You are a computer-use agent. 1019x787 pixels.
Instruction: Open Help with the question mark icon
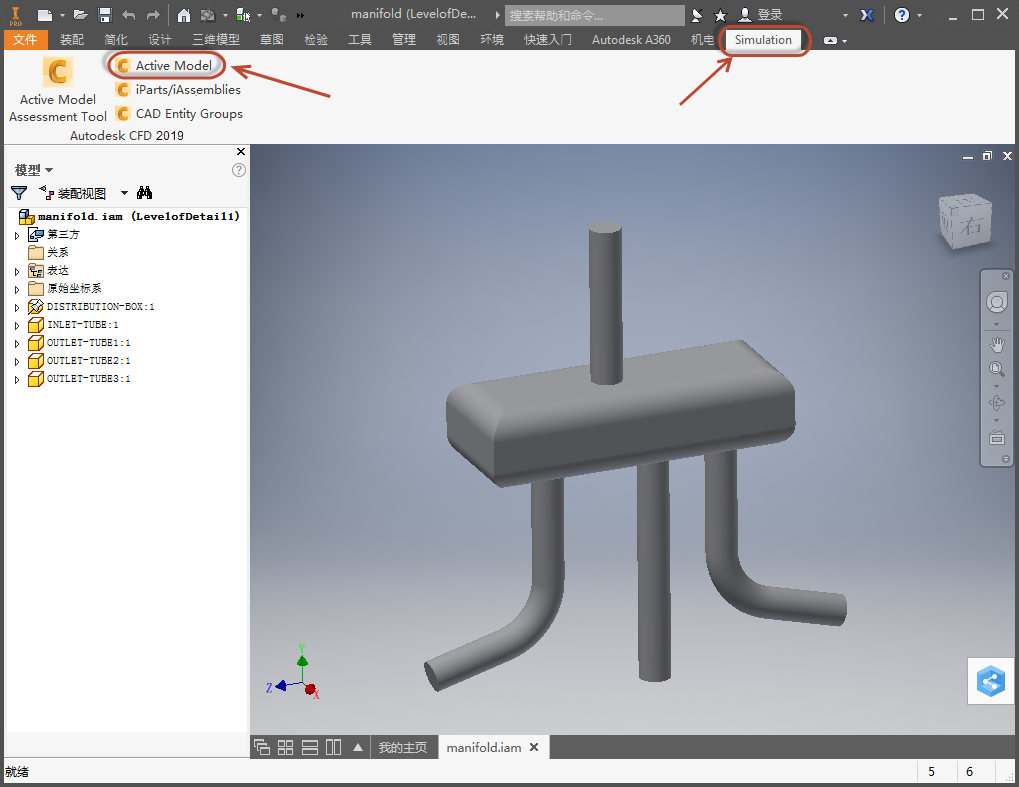(x=902, y=15)
